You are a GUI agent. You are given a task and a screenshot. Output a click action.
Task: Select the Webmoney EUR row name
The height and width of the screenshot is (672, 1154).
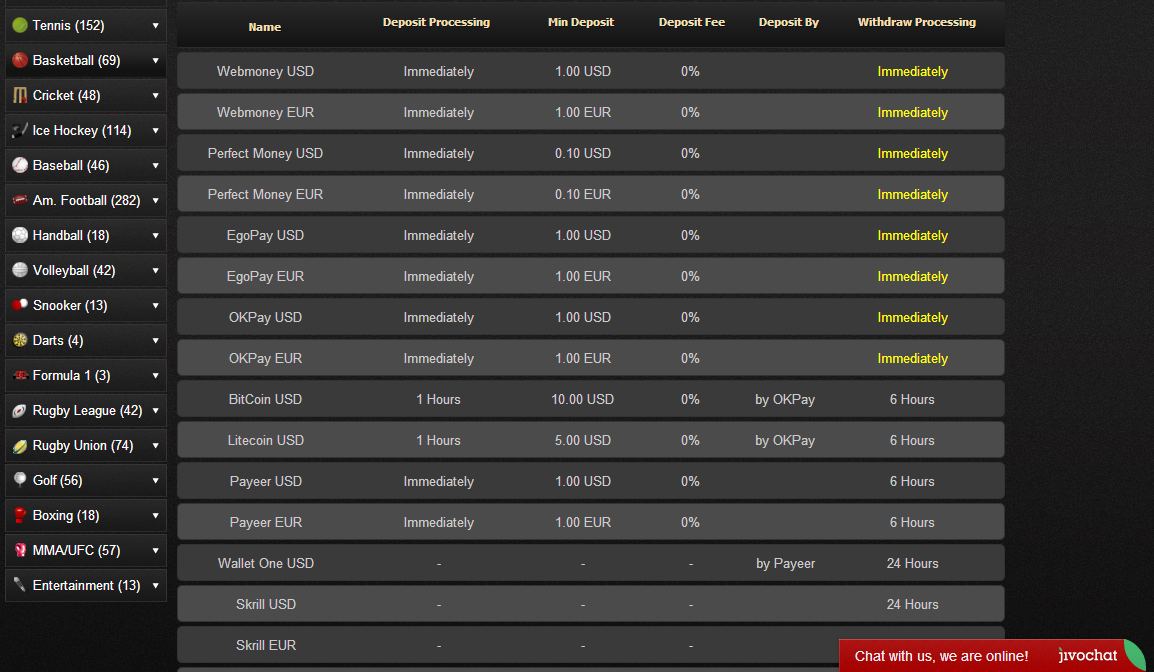[x=265, y=113]
